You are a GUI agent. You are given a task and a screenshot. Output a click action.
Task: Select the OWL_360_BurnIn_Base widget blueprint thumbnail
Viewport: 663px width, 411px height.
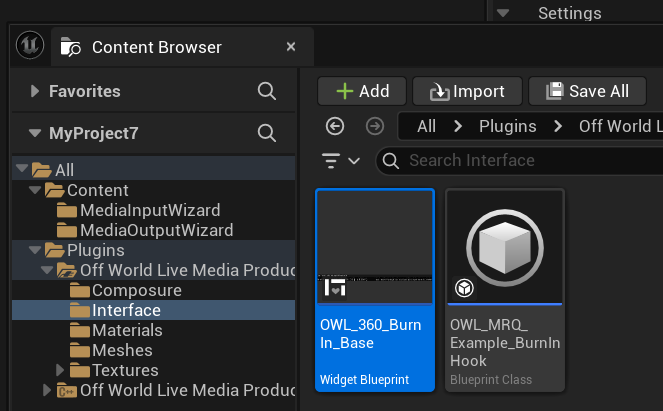pyautogui.click(x=375, y=247)
